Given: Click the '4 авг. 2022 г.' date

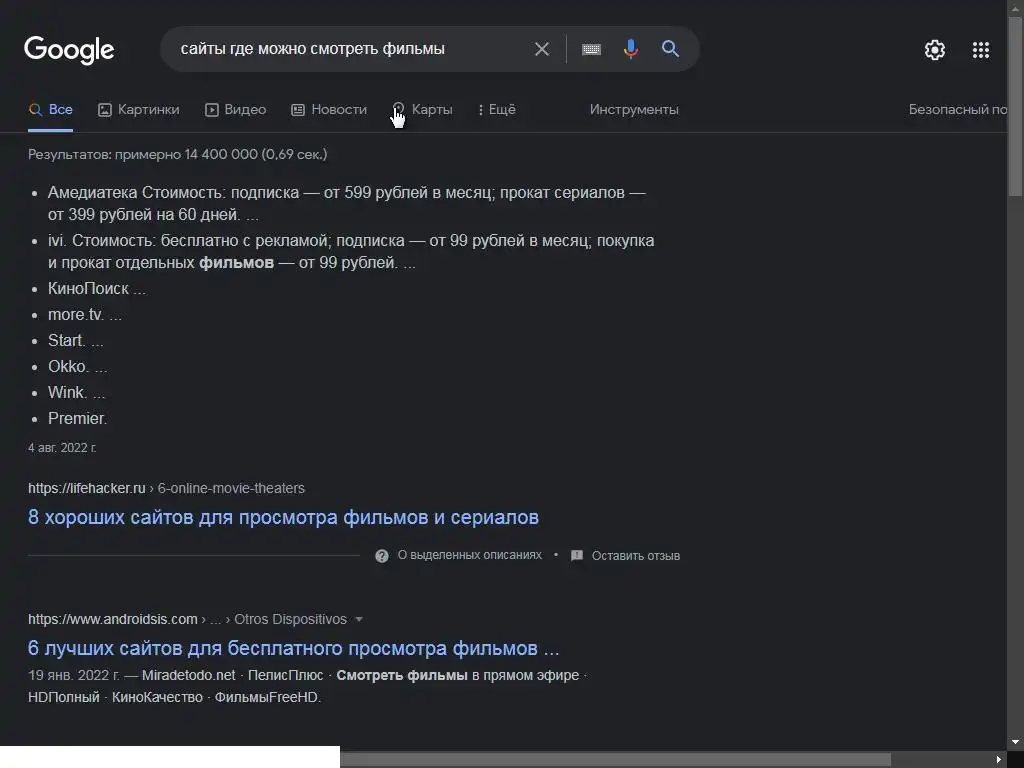Looking at the screenshot, I should tap(62, 448).
